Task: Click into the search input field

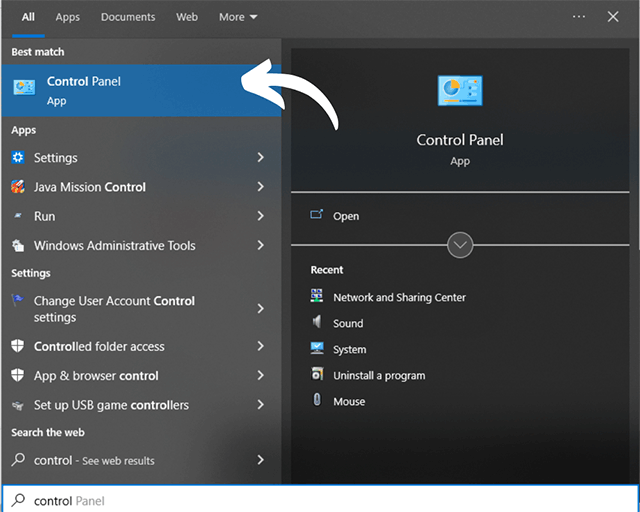Action: pyautogui.click(x=320, y=499)
